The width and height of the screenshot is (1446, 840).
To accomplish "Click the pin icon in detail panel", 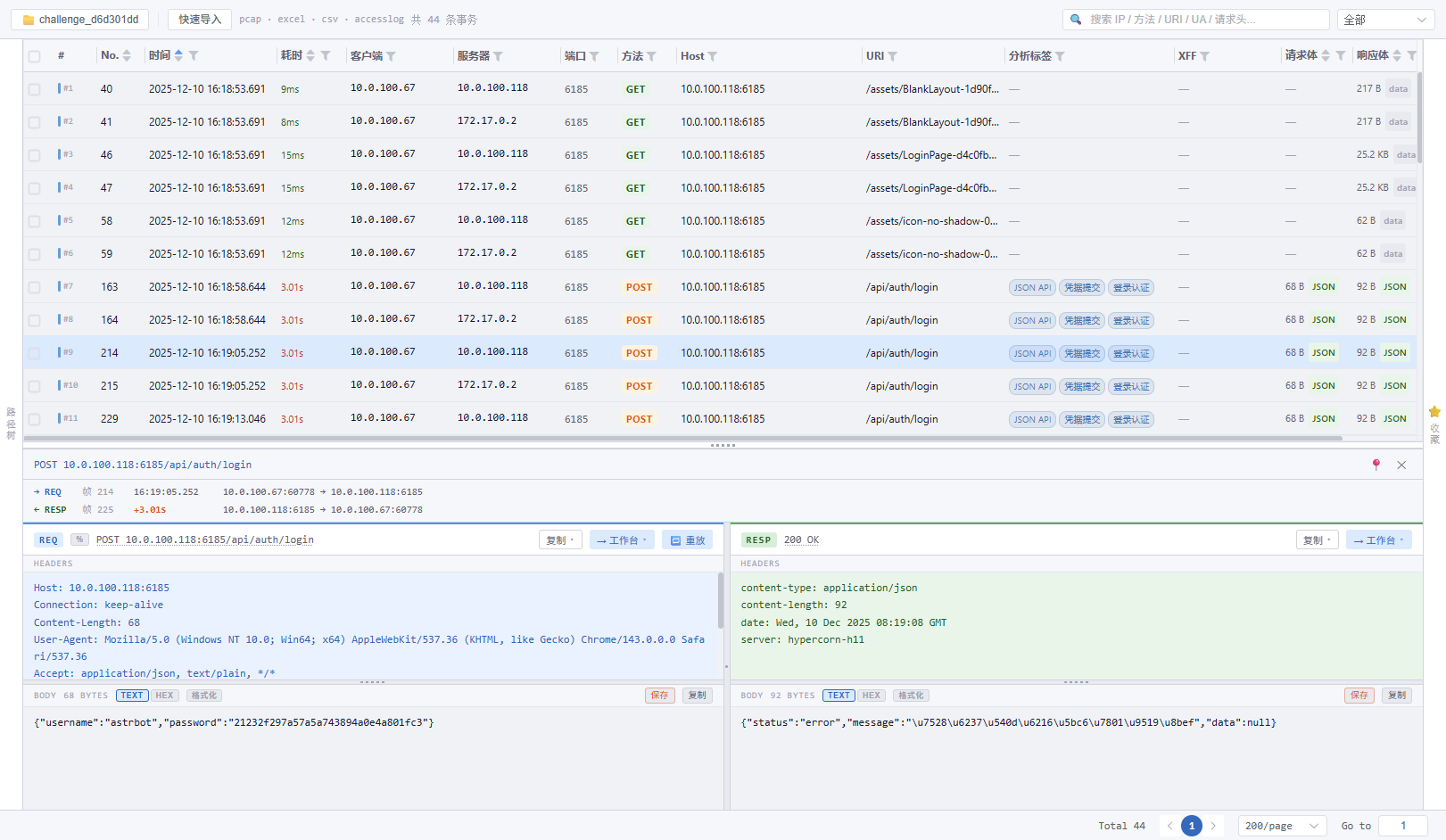I will coord(1376,465).
